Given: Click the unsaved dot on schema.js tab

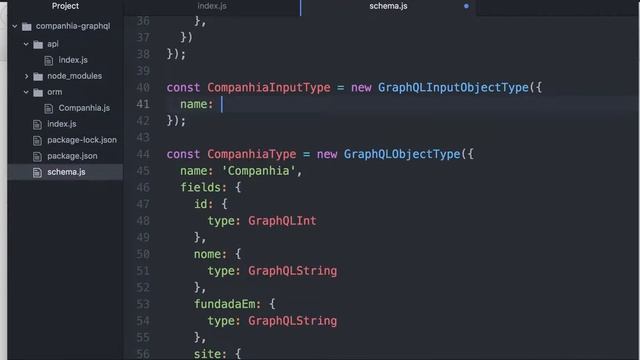Looking at the screenshot, I should pos(466,6).
